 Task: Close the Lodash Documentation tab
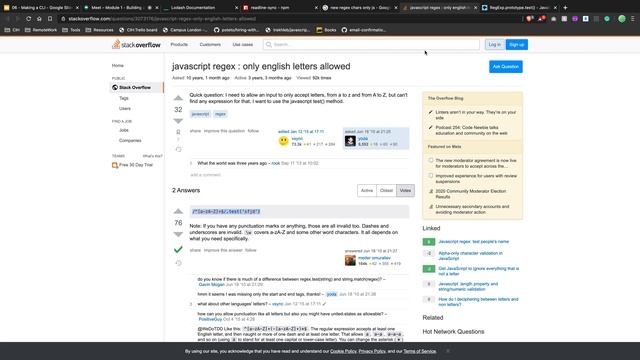click(236, 7)
